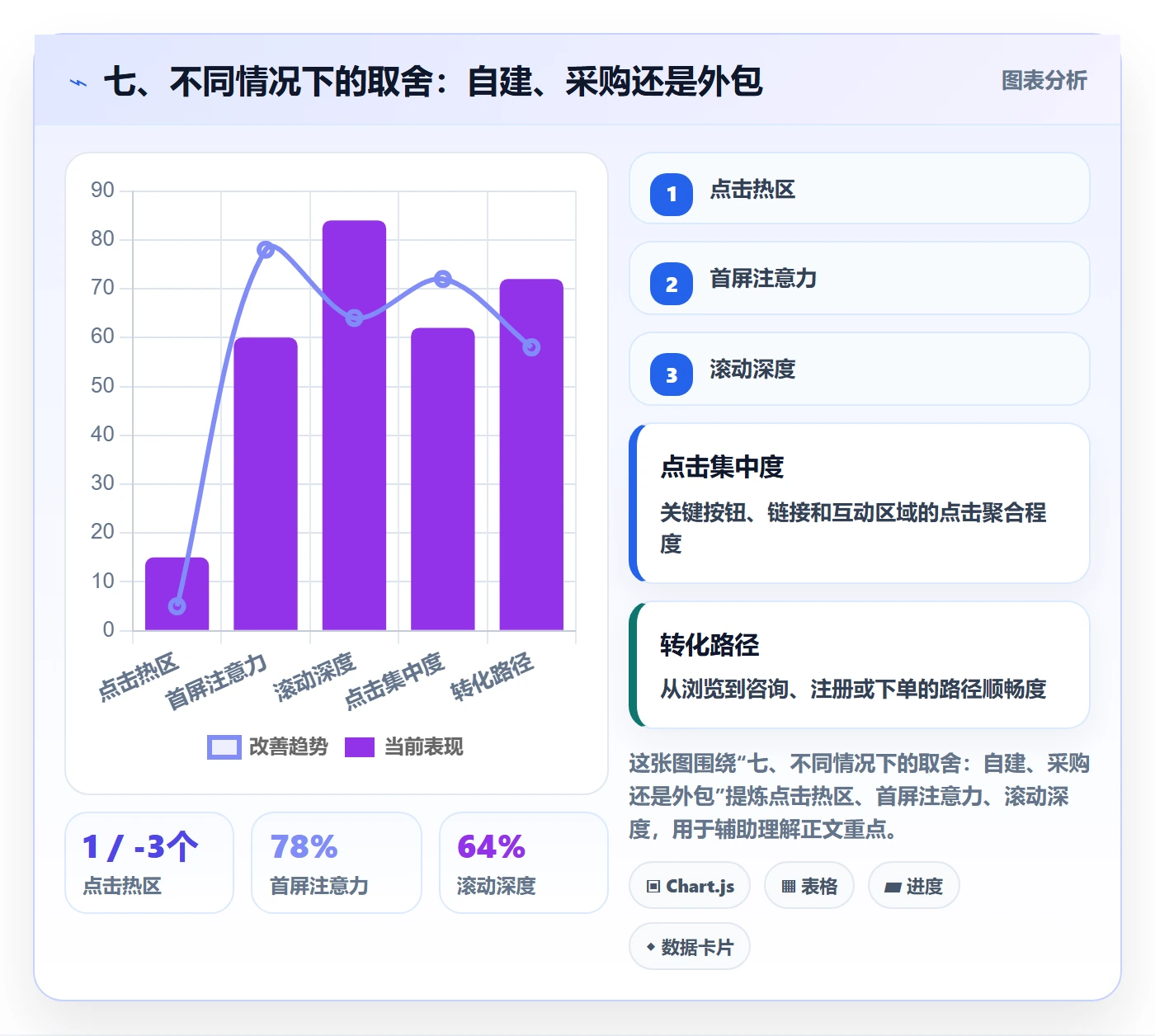Click the 点击集中度 bar in the chart
This screenshot has width=1155, height=1036.
[443, 479]
